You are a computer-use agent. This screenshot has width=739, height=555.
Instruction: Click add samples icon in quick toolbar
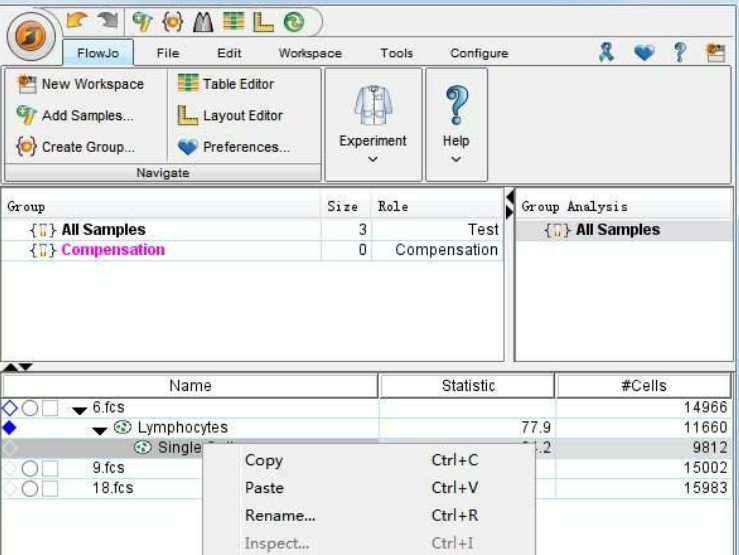pos(142,22)
